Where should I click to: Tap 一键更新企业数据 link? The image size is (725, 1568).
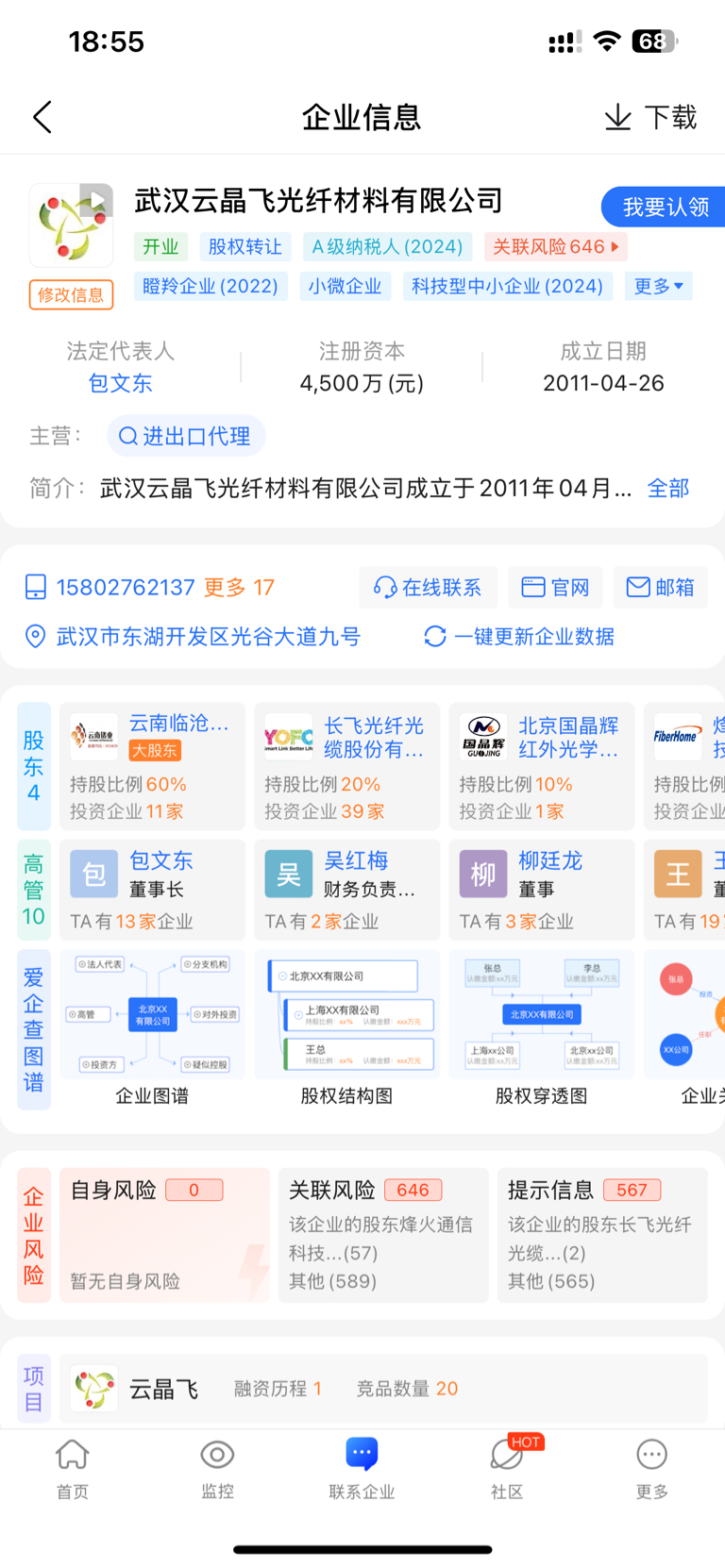pos(534,637)
